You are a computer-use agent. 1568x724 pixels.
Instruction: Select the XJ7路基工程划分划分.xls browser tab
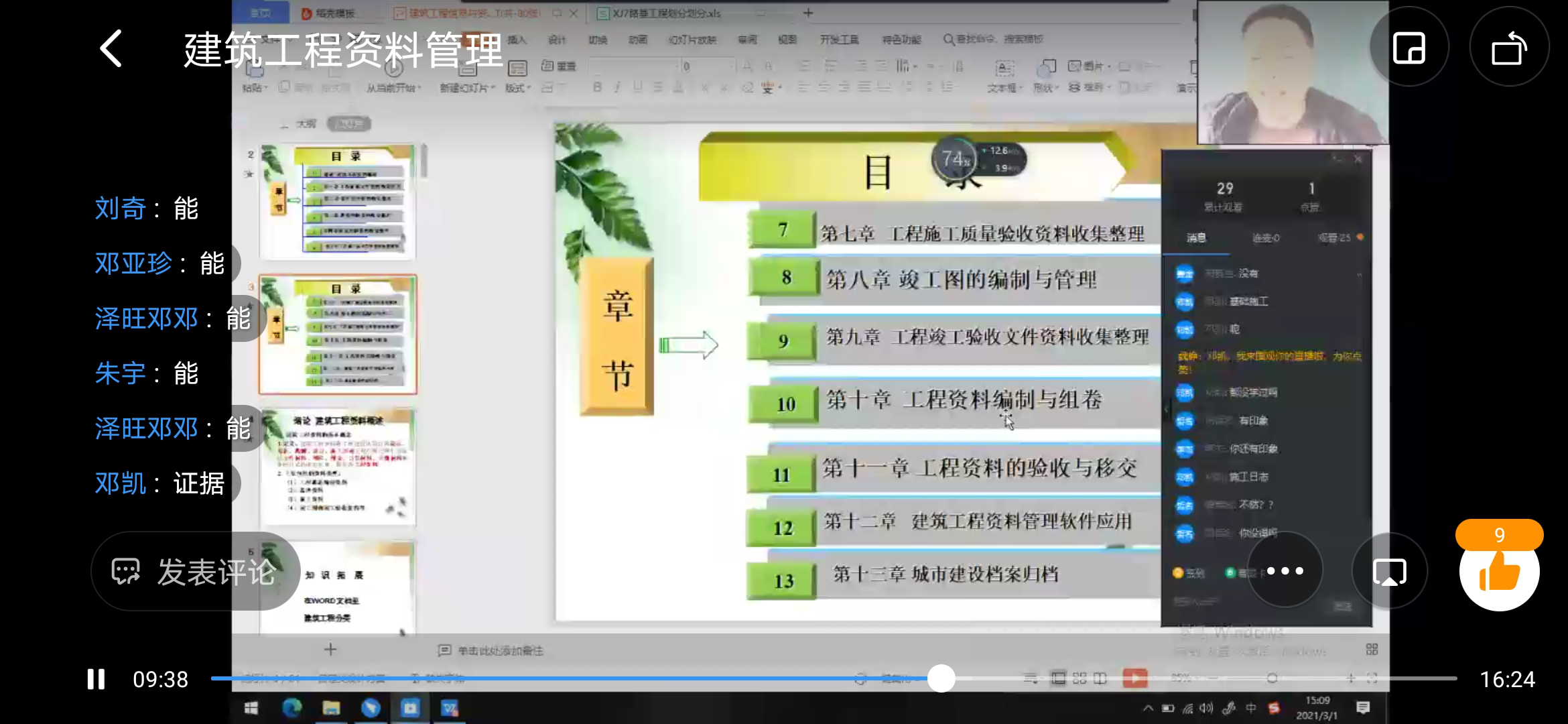point(660,13)
